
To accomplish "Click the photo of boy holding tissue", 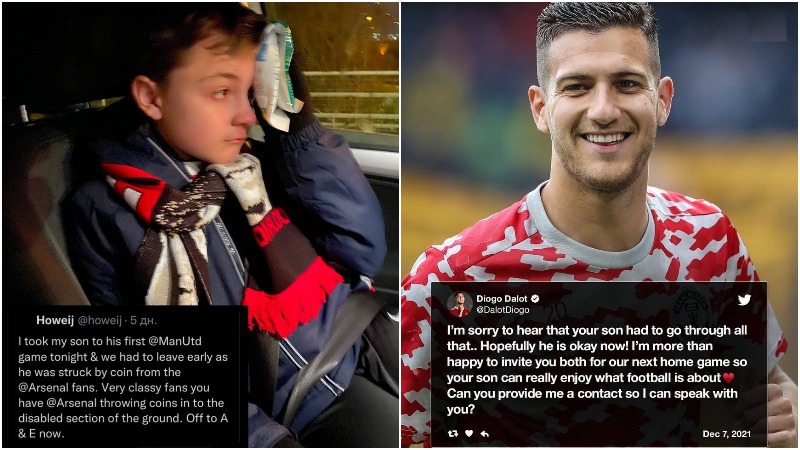I will [x=201, y=225].
